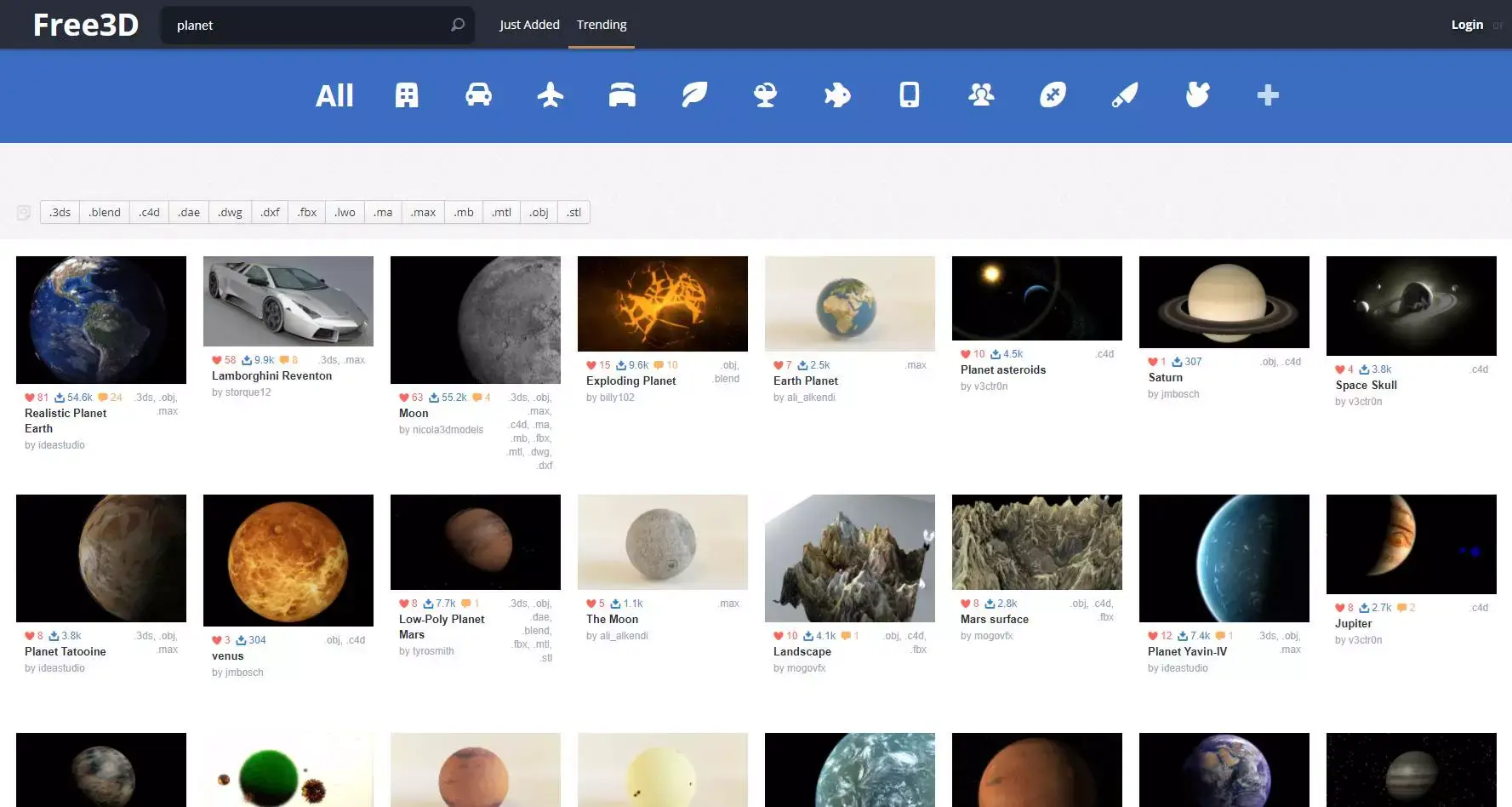This screenshot has width=1512, height=807.
Task: Open the Login link
Action: click(x=1467, y=25)
